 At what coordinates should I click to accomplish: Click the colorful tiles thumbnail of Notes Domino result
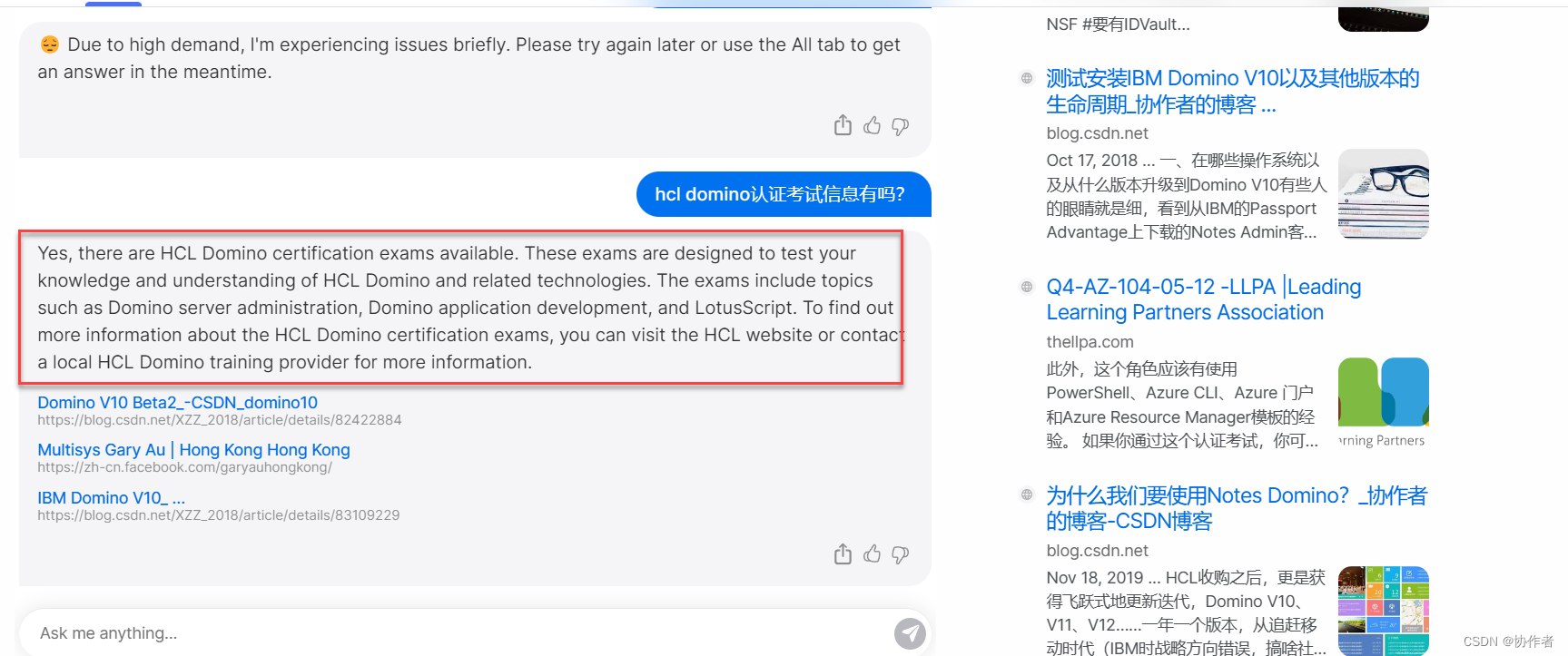point(1383,611)
